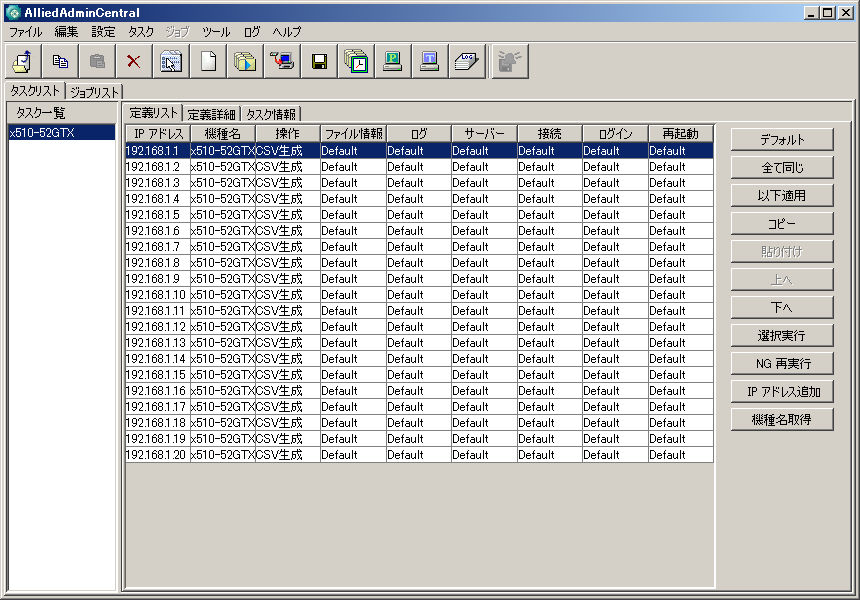This screenshot has height=600, width=860.
Task: Open the 設定 menu
Action: click(x=103, y=32)
